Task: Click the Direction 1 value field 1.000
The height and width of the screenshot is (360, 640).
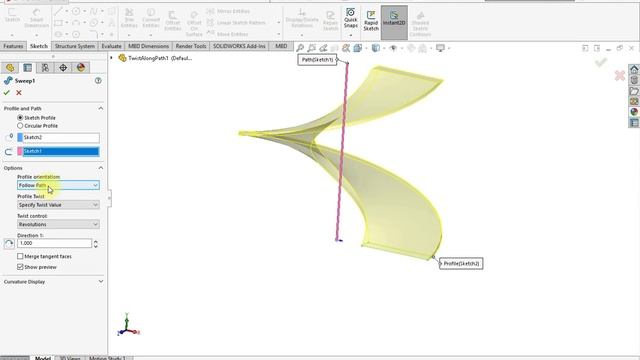Action: tap(54, 243)
